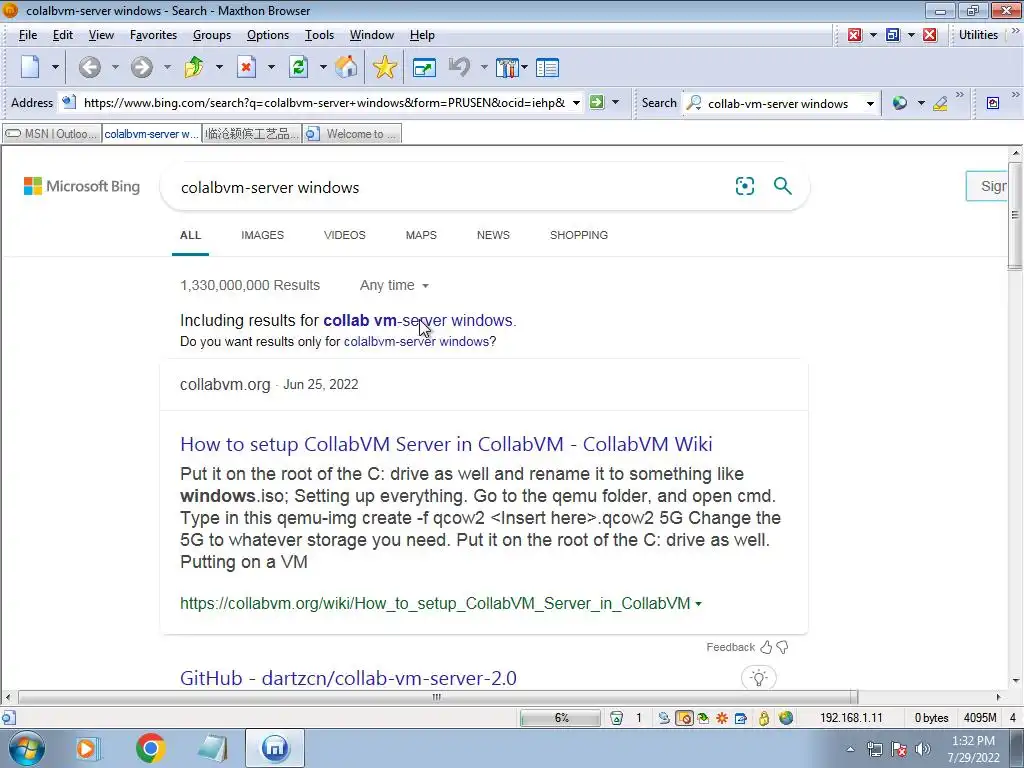Open How to setup CollabVM Server result
1024x768 pixels.
point(446,444)
